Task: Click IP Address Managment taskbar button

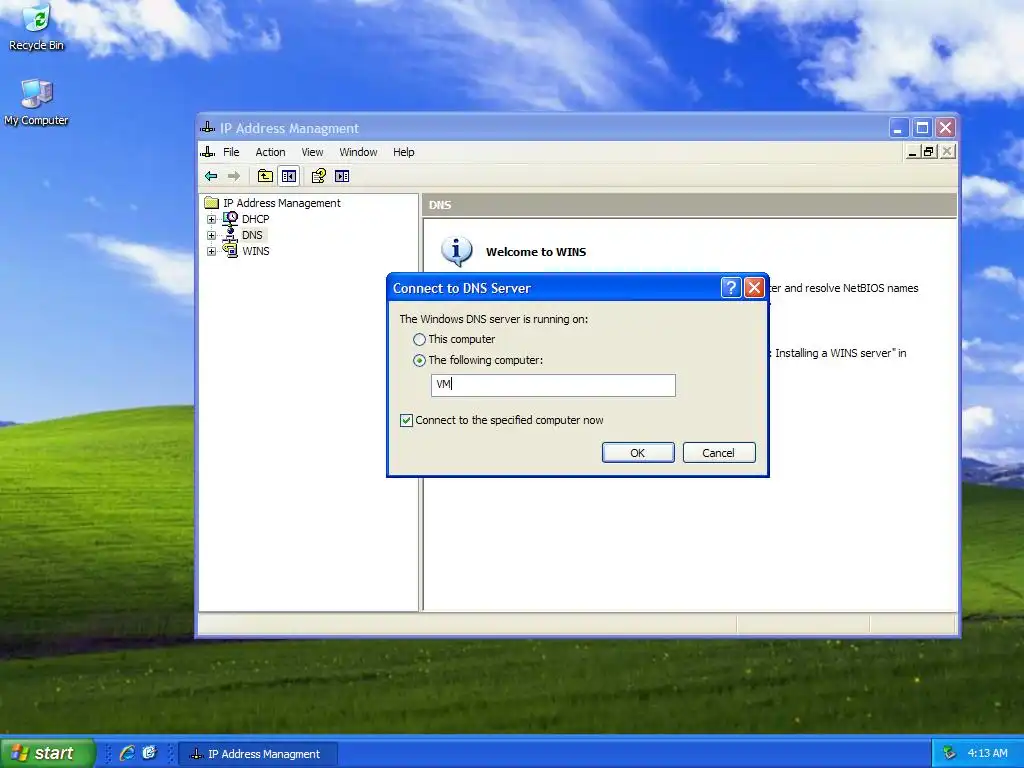Action: pos(258,754)
